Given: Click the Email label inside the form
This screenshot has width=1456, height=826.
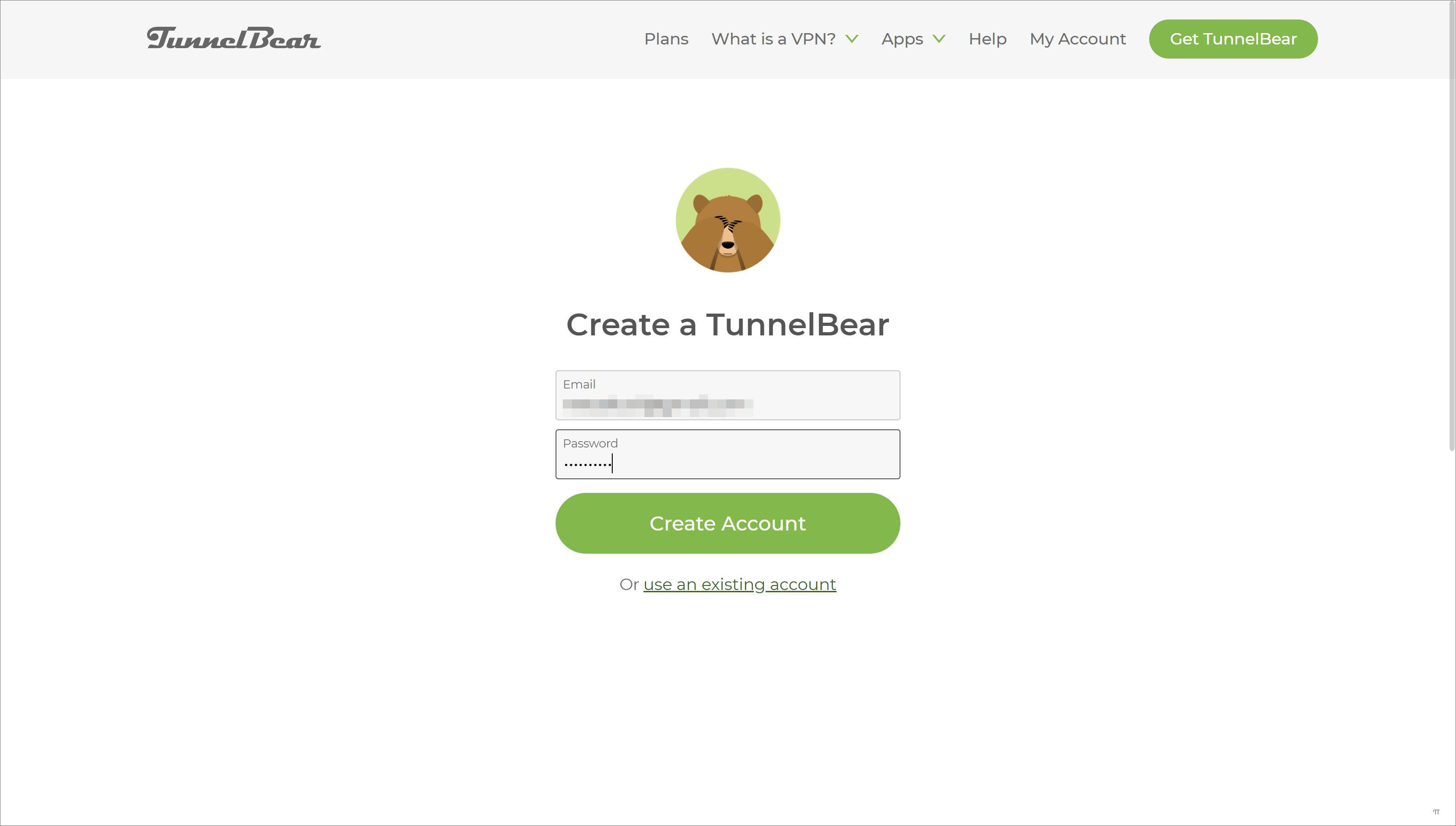Looking at the screenshot, I should [x=579, y=384].
